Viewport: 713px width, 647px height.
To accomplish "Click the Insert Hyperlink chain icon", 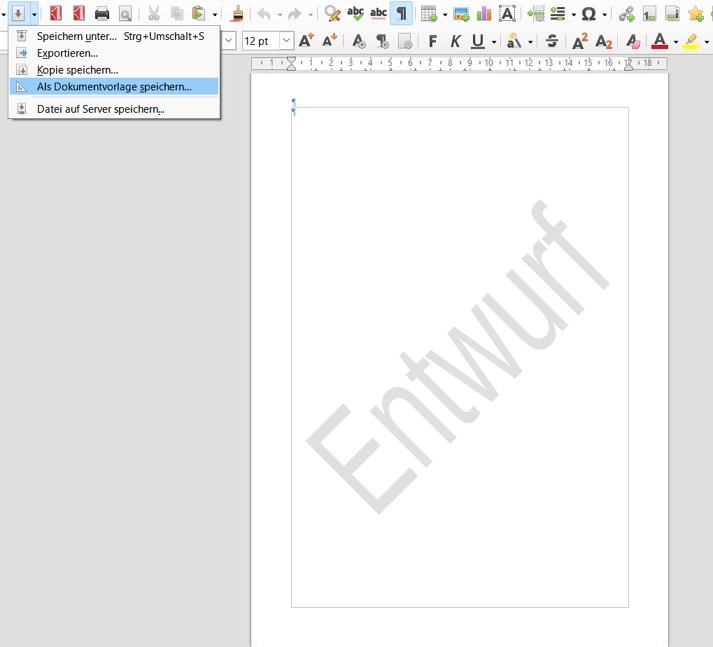I will [627, 14].
